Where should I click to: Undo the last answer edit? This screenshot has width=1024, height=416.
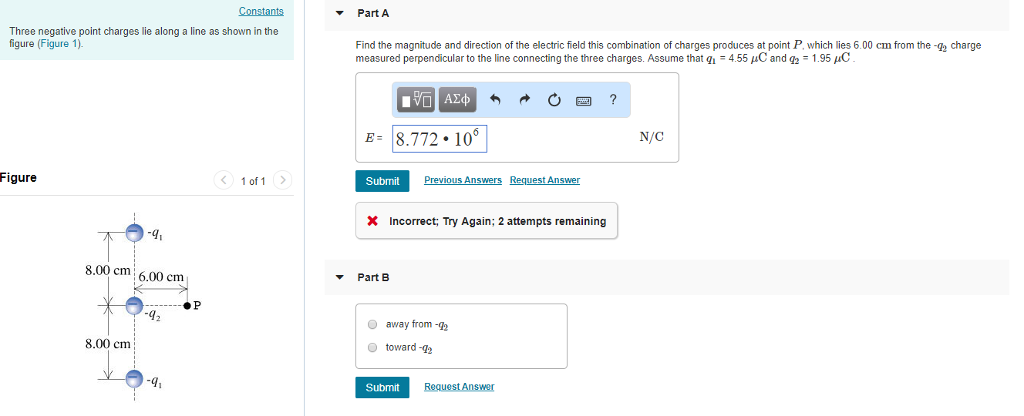click(495, 100)
